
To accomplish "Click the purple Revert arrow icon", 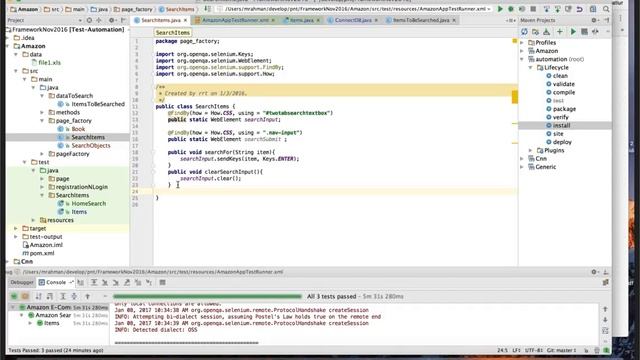I will (x=579, y=9).
